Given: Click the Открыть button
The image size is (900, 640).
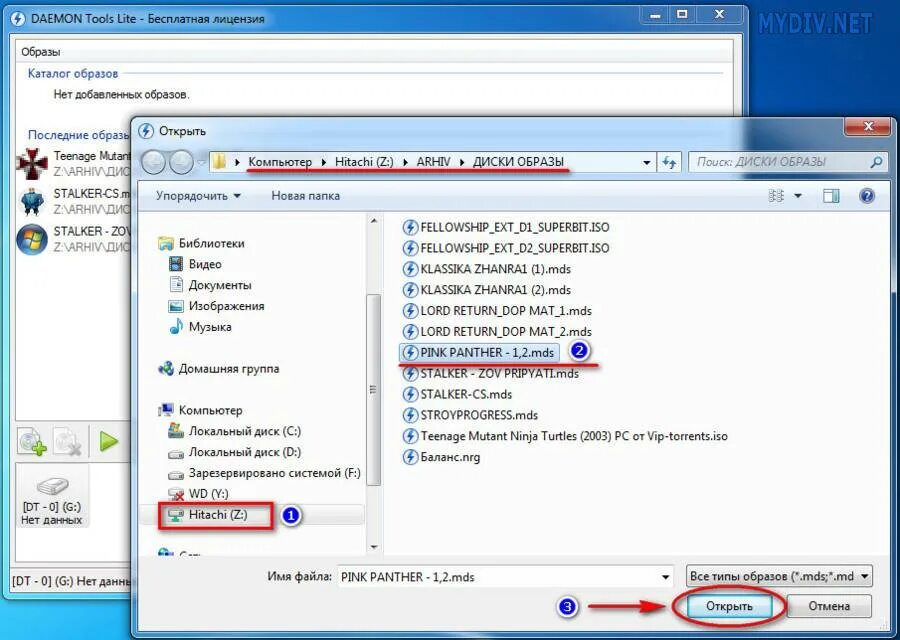Looking at the screenshot, I should pyautogui.click(x=729, y=606).
